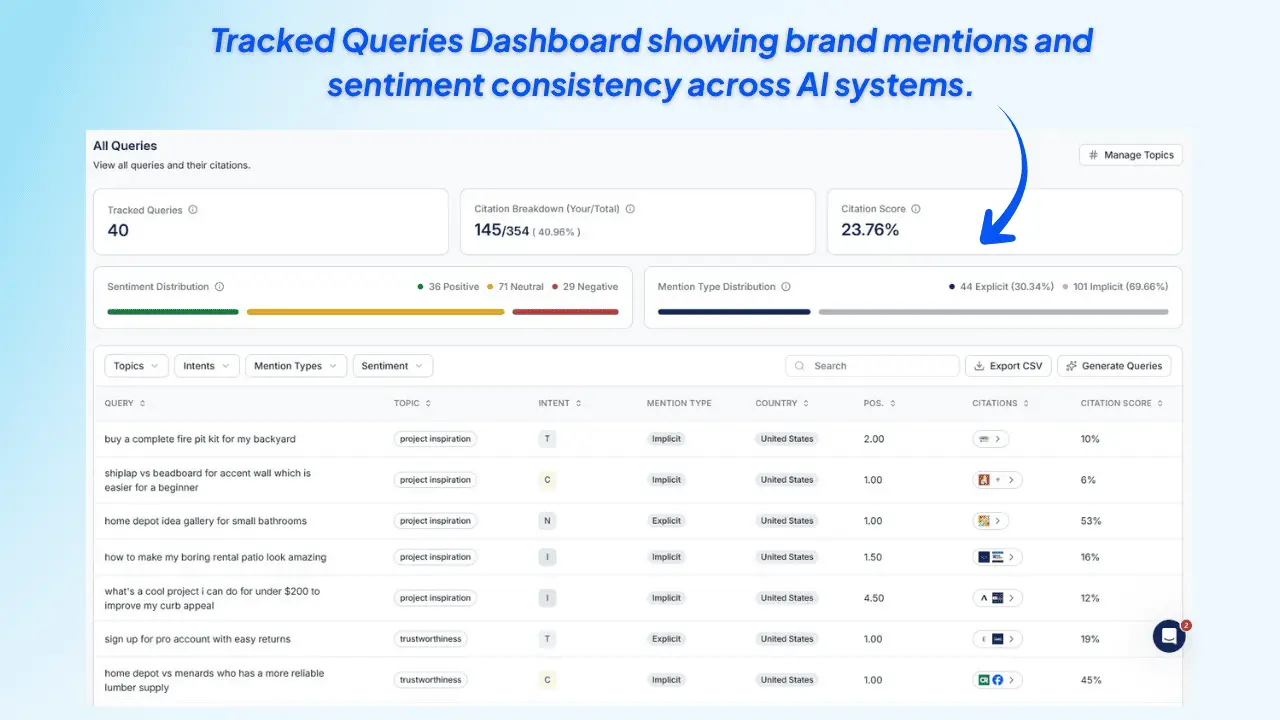Click the Manage Topics button
1280x720 pixels.
(1131, 155)
